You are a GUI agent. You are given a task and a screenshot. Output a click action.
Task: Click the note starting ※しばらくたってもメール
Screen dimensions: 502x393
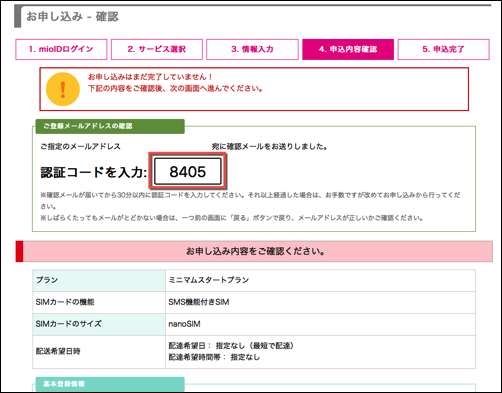232,218
